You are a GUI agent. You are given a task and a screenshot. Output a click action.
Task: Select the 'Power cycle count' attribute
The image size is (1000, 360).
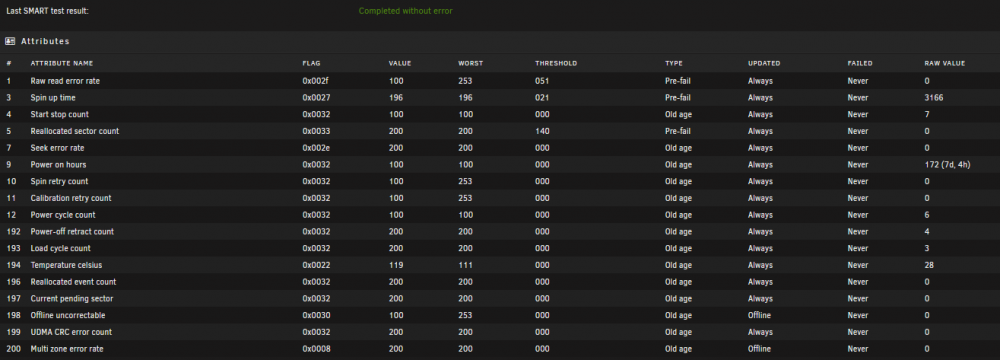point(62,214)
